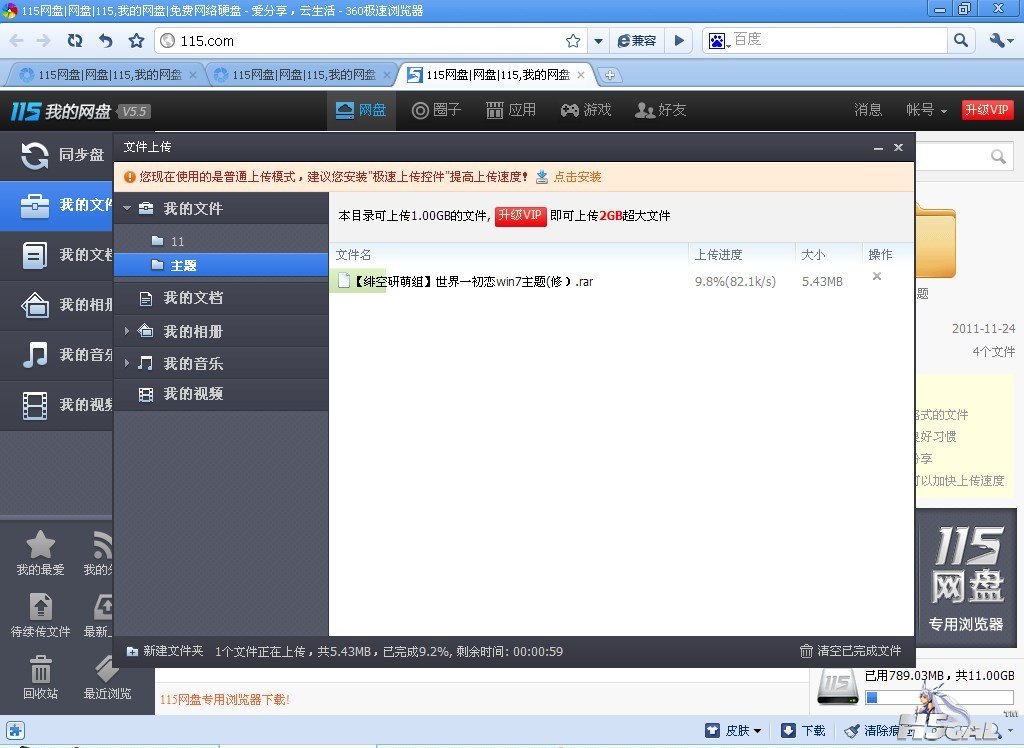The width and height of the screenshot is (1024, 748).
Task: Click 清空已完成文件 at the bottom of the dialog
Action: 850,651
